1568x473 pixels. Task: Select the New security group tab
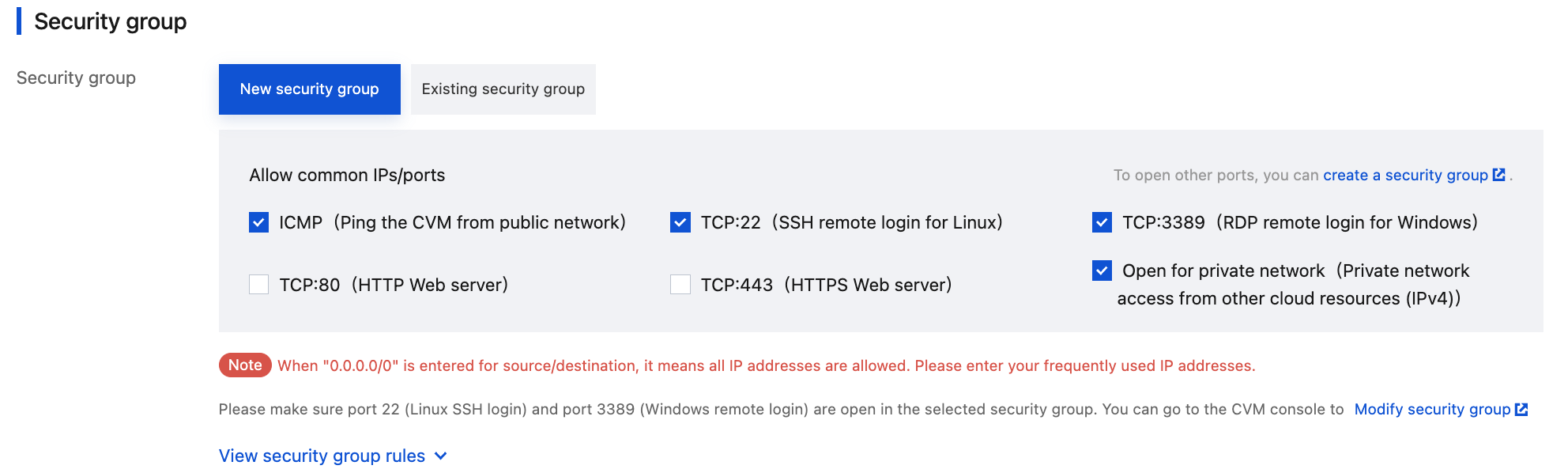(309, 89)
